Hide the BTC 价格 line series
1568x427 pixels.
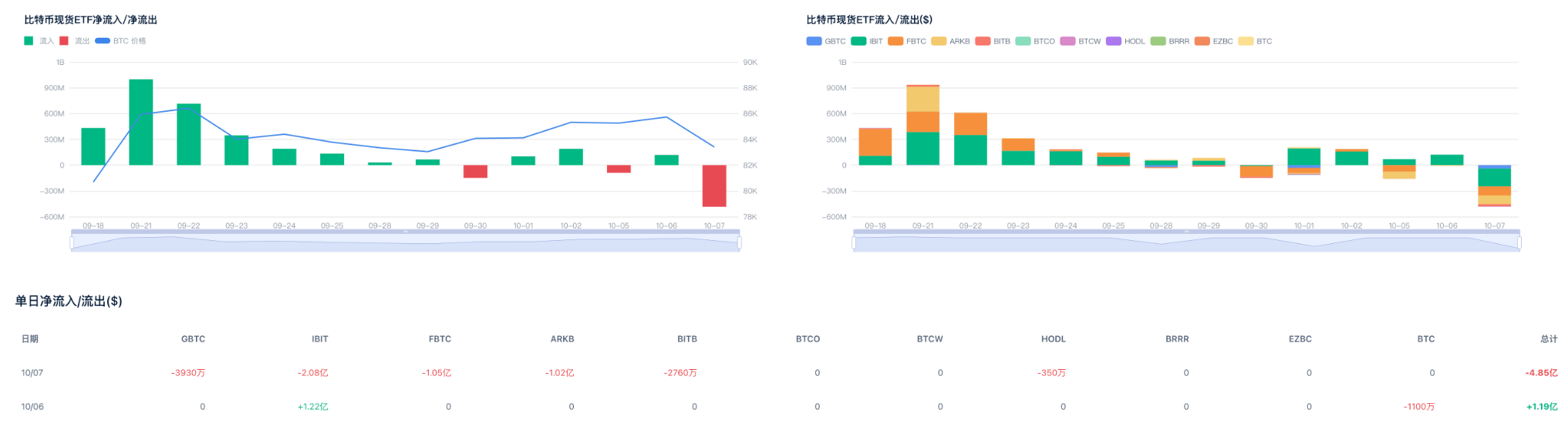point(120,41)
